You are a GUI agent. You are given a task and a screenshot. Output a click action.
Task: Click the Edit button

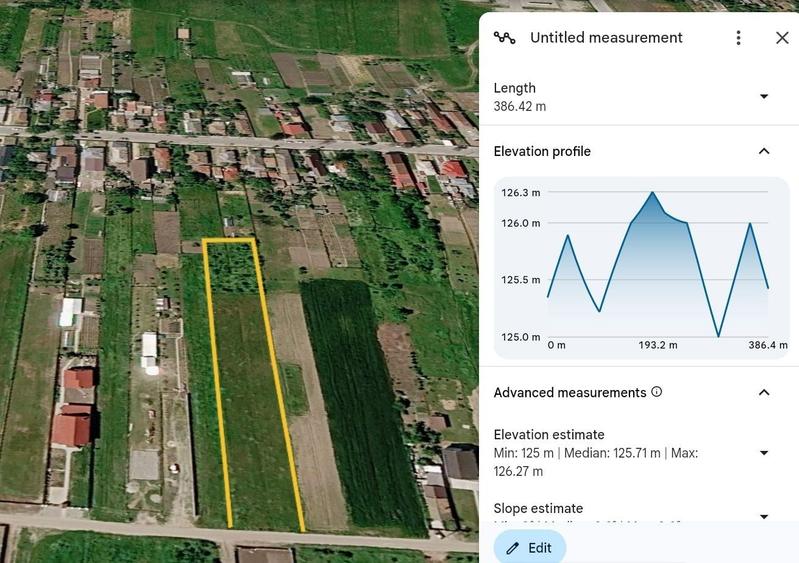530,548
